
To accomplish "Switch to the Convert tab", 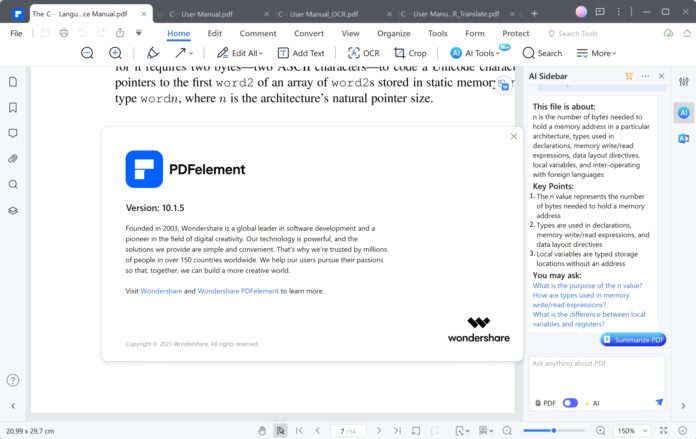I will click(x=309, y=33).
